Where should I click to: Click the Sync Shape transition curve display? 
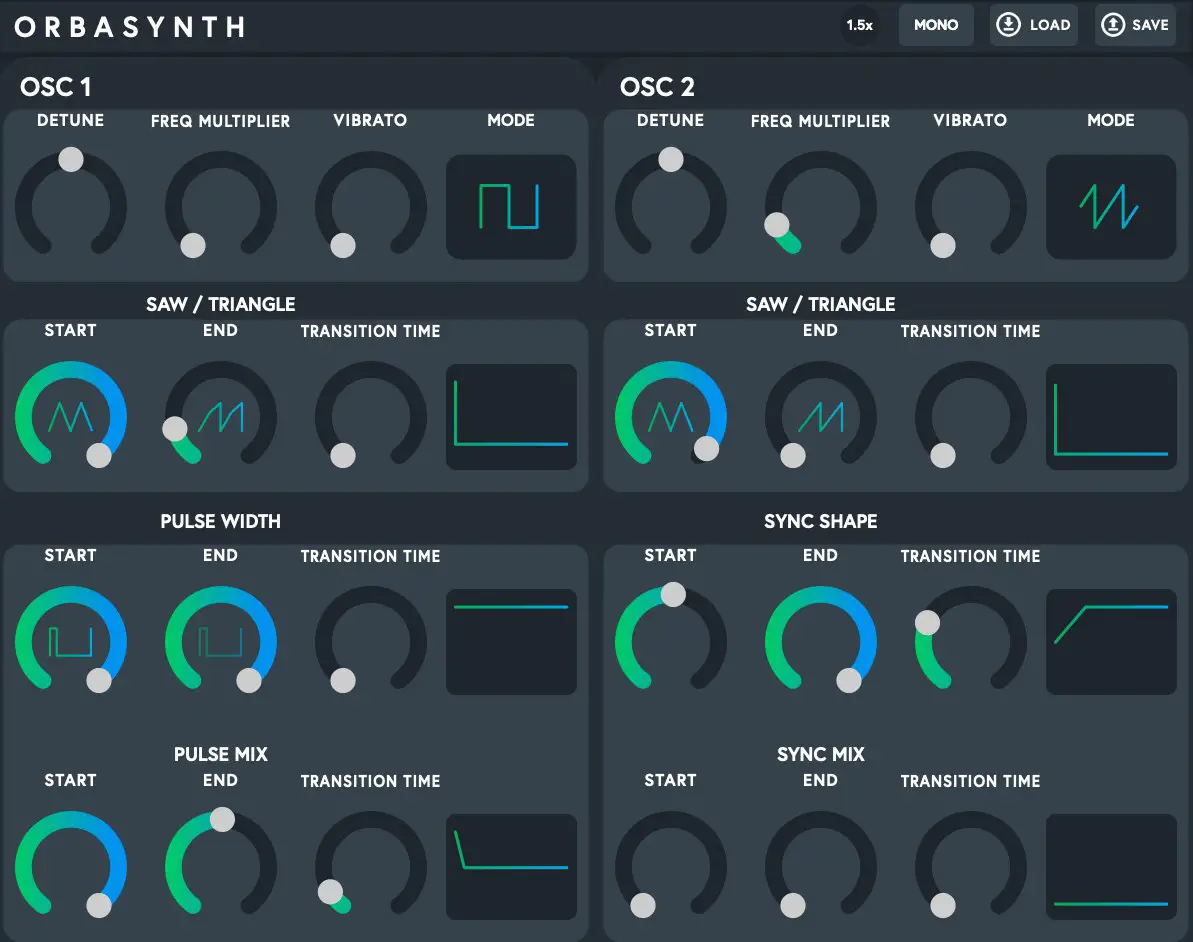(1111, 641)
